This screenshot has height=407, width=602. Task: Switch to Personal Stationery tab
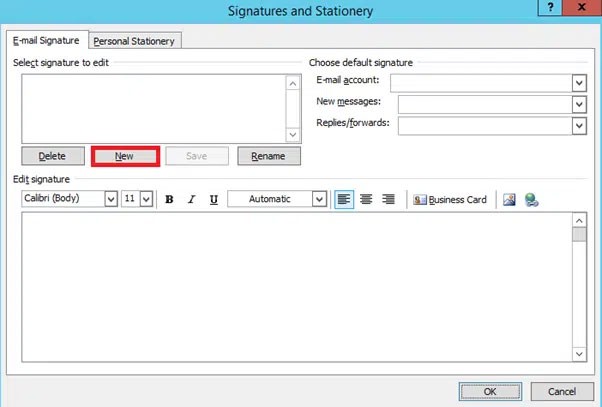pos(133,41)
